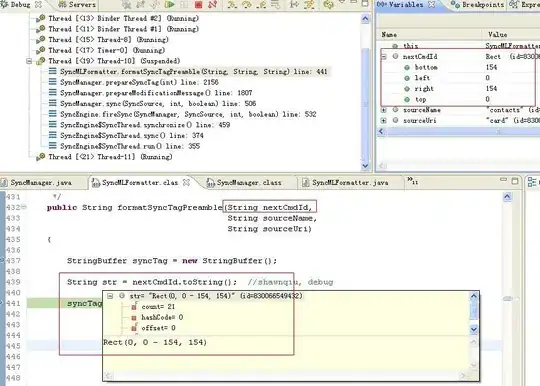Expand the sourceName variable
This screenshot has width=540, height=386.
[x=384, y=110]
